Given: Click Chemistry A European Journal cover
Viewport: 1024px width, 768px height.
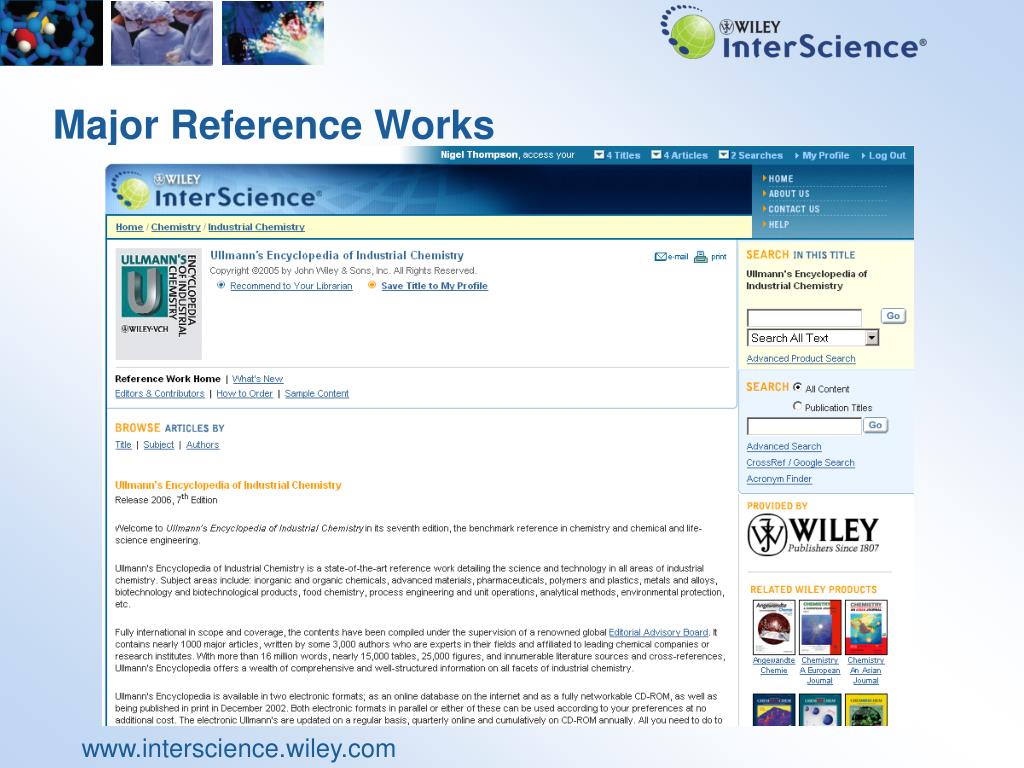Looking at the screenshot, I should [820, 628].
